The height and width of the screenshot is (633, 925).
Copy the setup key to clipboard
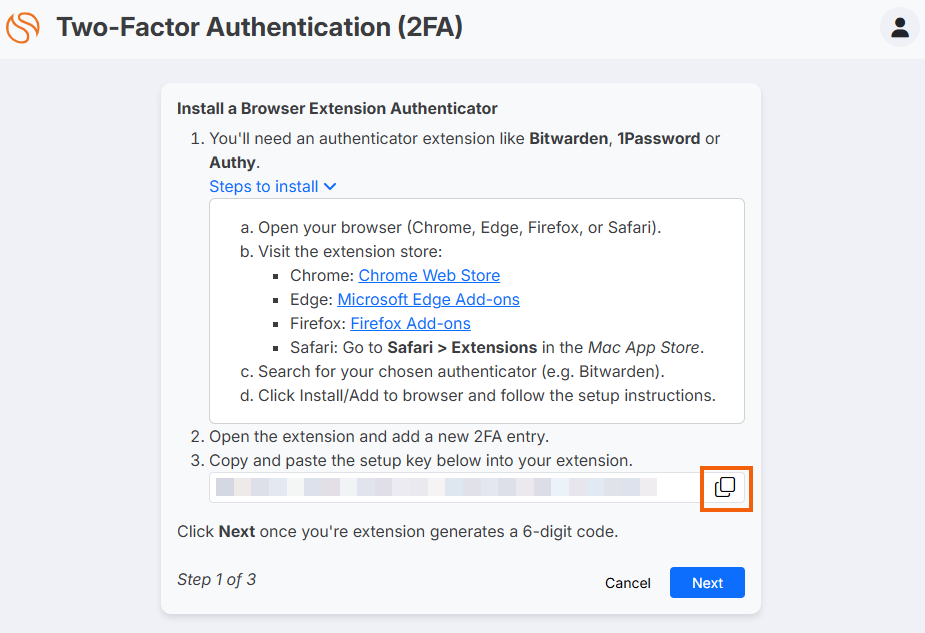725,487
